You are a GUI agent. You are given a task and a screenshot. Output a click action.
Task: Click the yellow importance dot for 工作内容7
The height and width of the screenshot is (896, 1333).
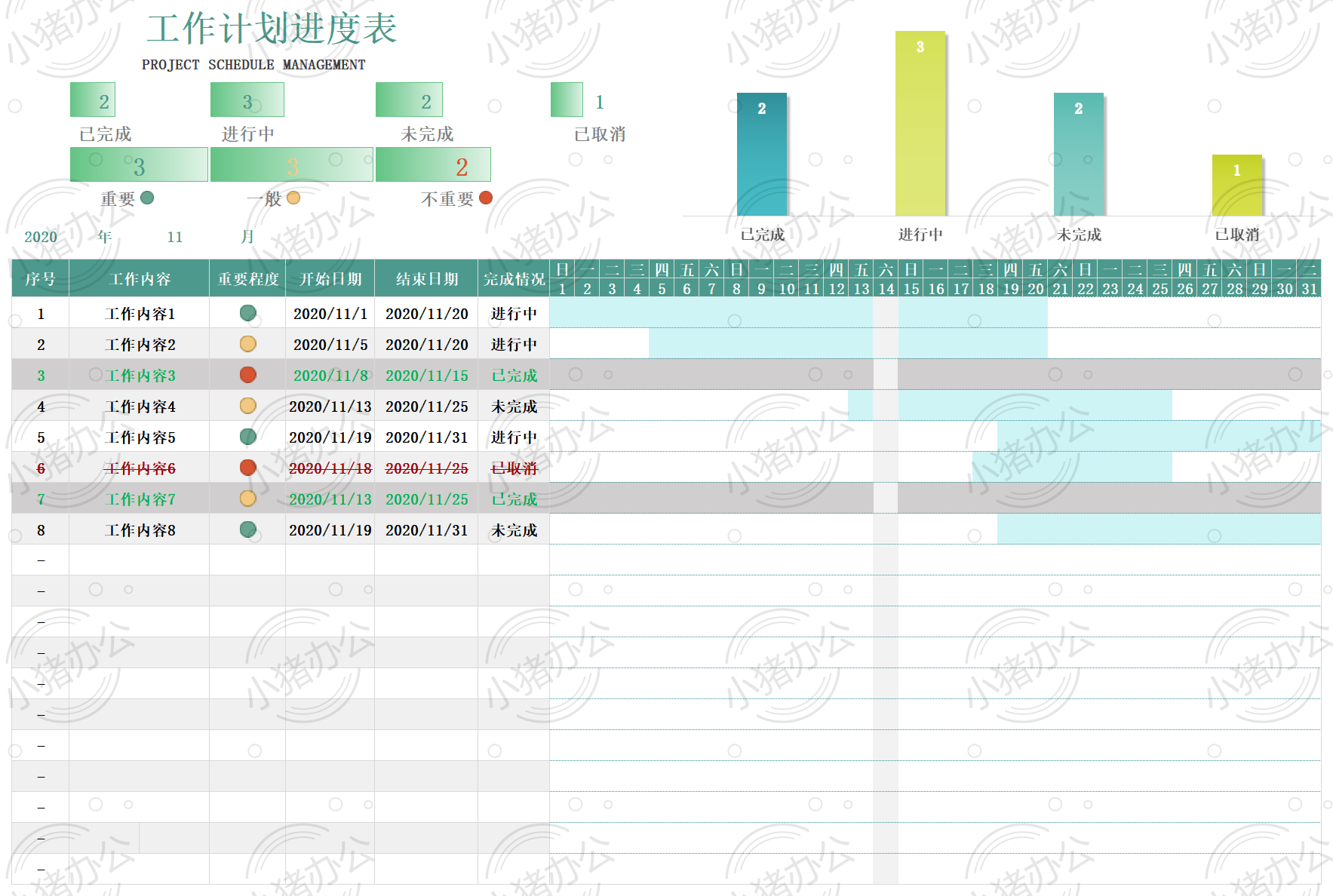[x=247, y=499]
